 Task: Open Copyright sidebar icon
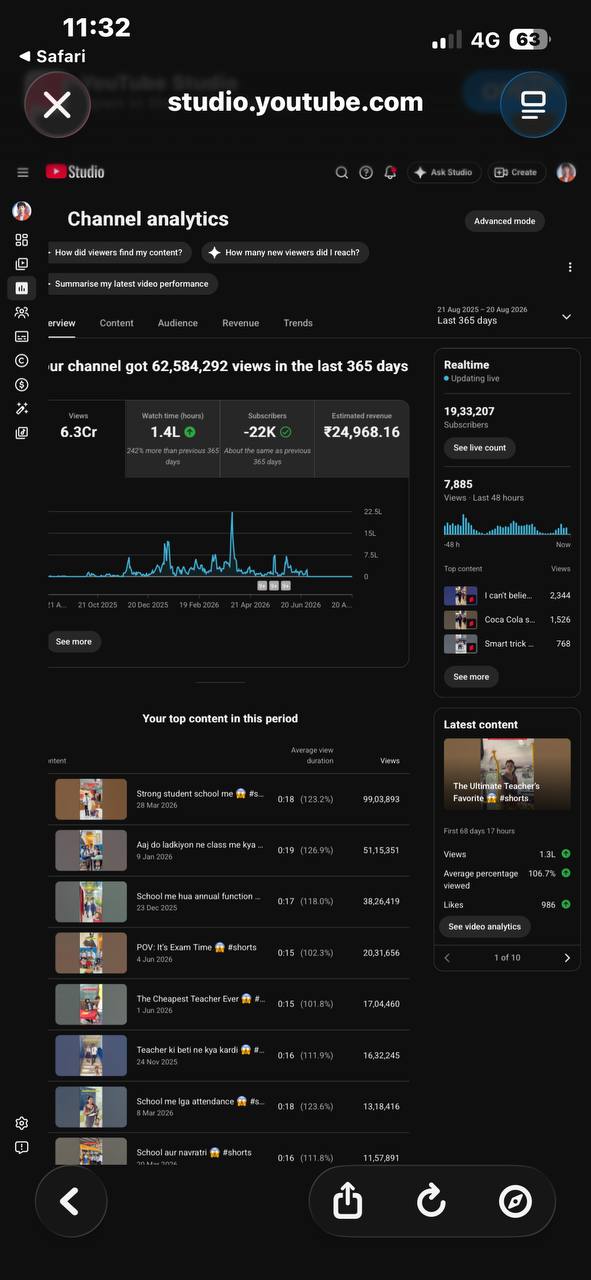[x=22, y=360]
